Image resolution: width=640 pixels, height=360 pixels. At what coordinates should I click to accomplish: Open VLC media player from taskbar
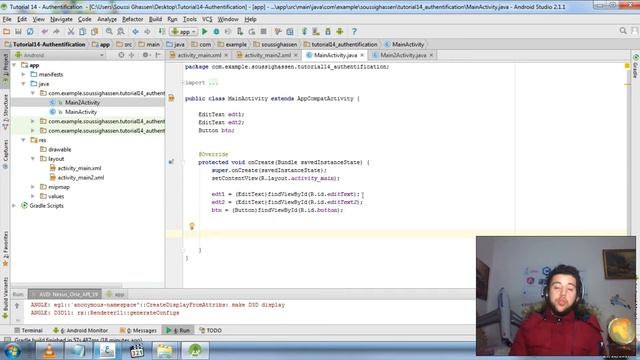coord(49,351)
